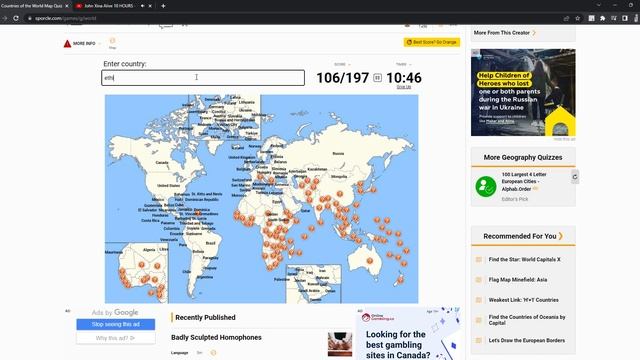This screenshot has width=640, height=360.
Task: Open the TIMER dropdown
Action: 403,64
